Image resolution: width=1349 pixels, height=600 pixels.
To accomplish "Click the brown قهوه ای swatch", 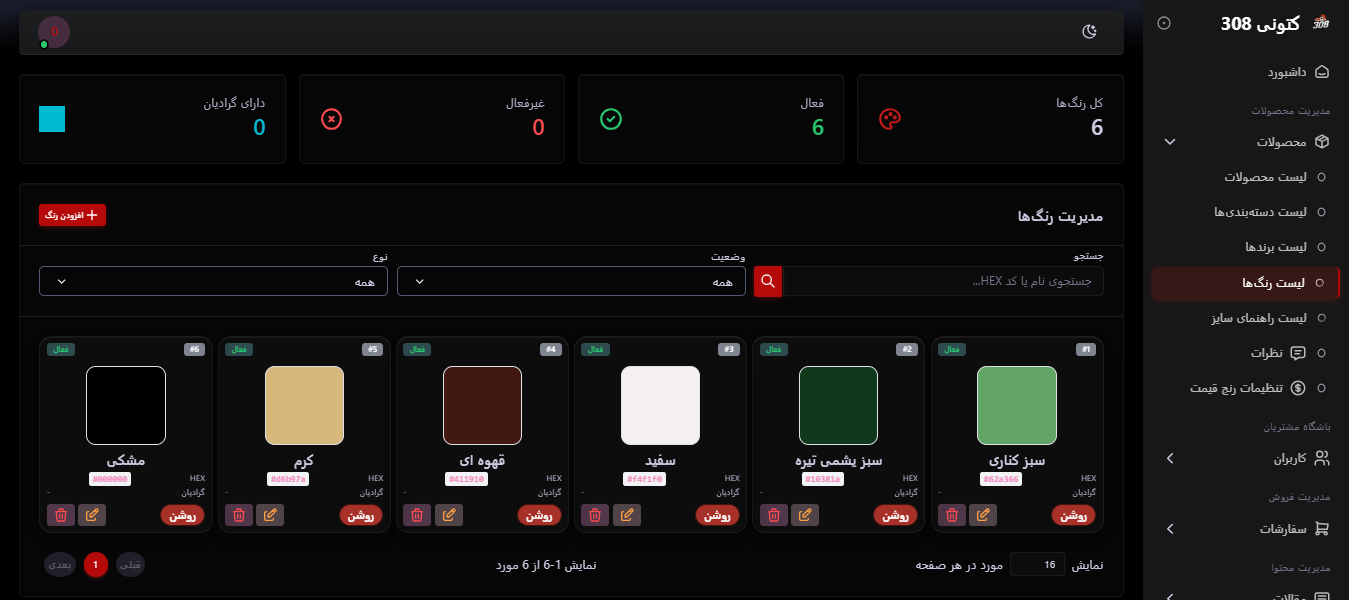I will (482, 405).
